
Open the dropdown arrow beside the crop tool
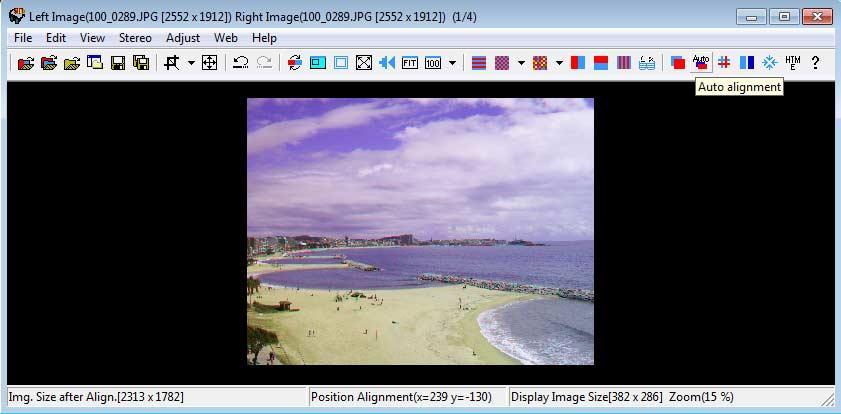click(190, 63)
